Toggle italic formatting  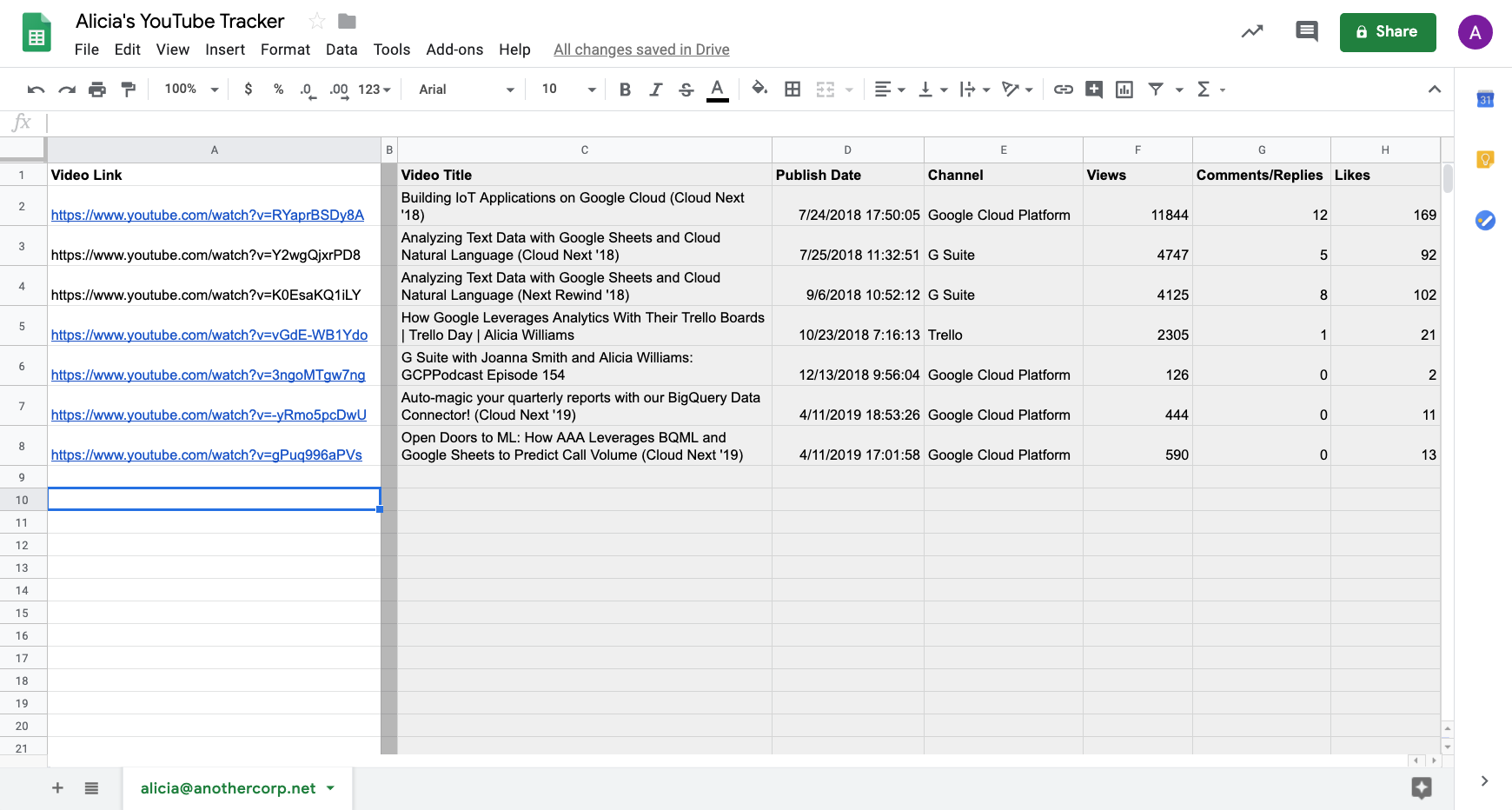(x=655, y=90)
